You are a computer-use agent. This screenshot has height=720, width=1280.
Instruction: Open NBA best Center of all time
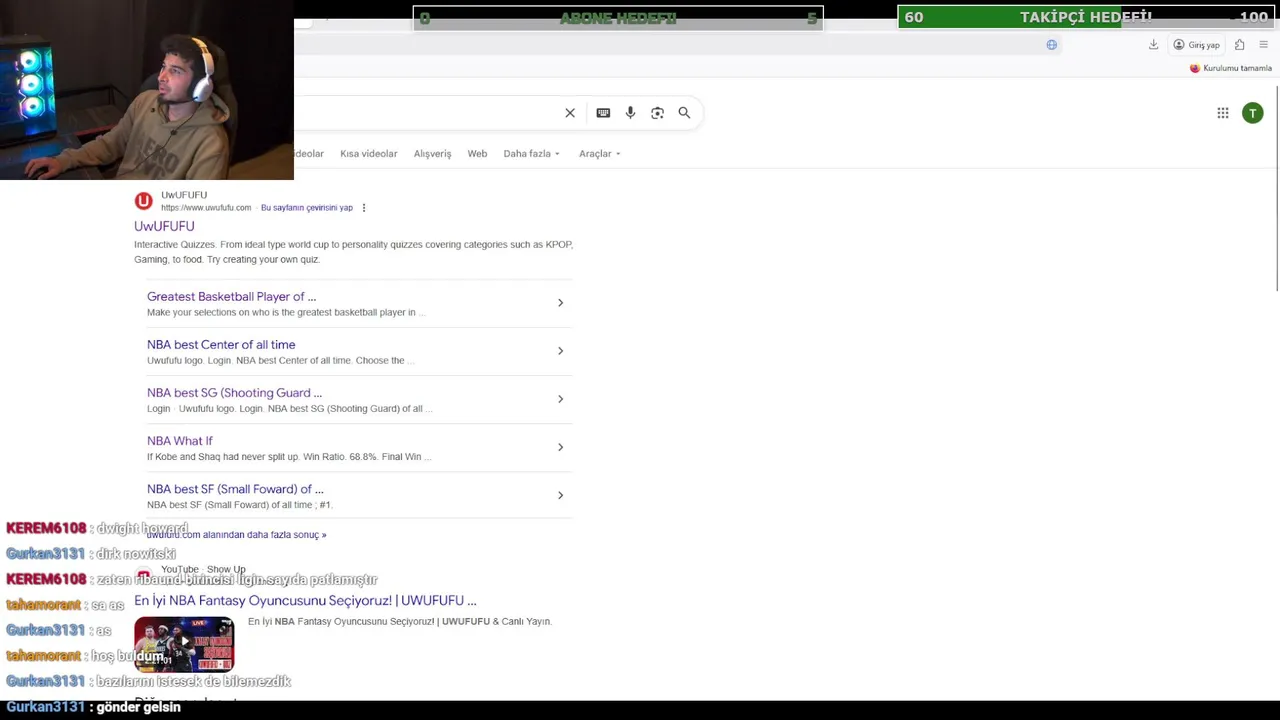221,345
